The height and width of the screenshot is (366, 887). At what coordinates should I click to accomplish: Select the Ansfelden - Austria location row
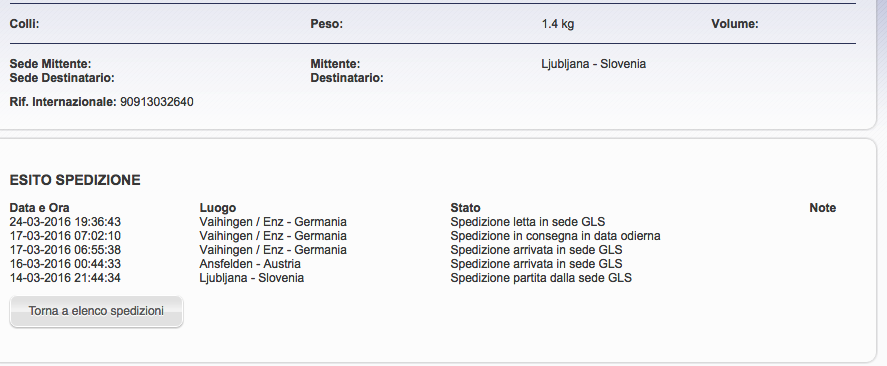[x=250, y=264]
